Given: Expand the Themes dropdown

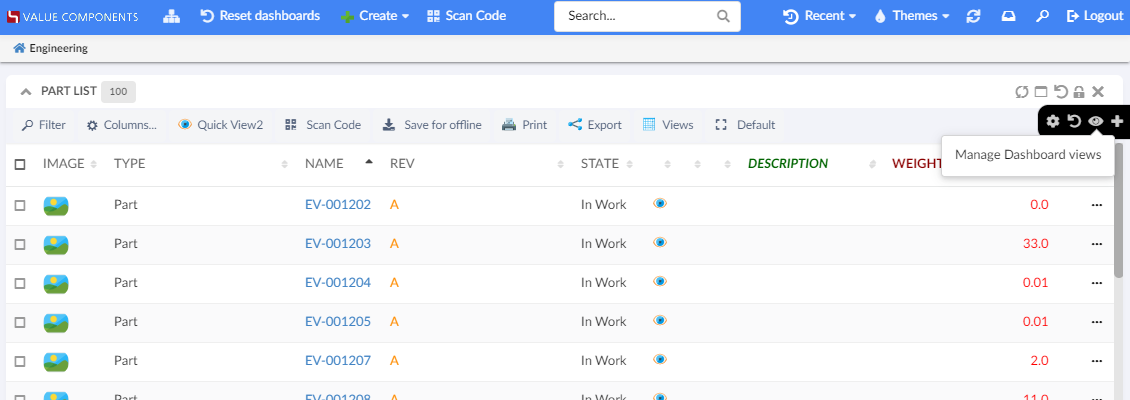Looking at the screenshot, I should pyautogui.click(x=911, y=16).
